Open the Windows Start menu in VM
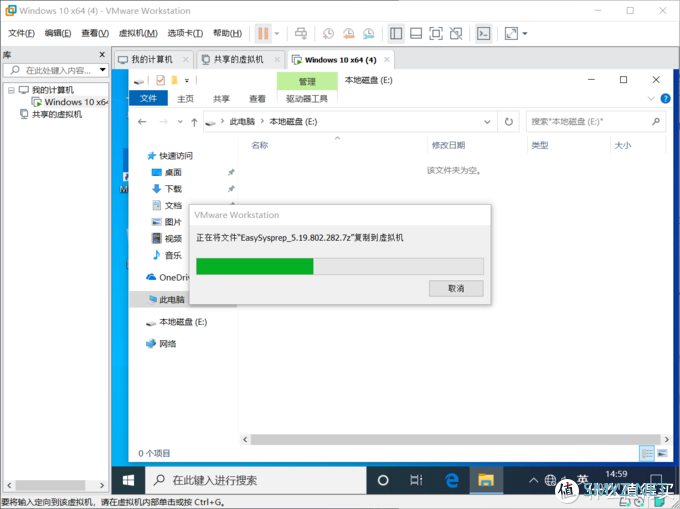Viewport: 680px width, 509px height. (x=128, y=480)
